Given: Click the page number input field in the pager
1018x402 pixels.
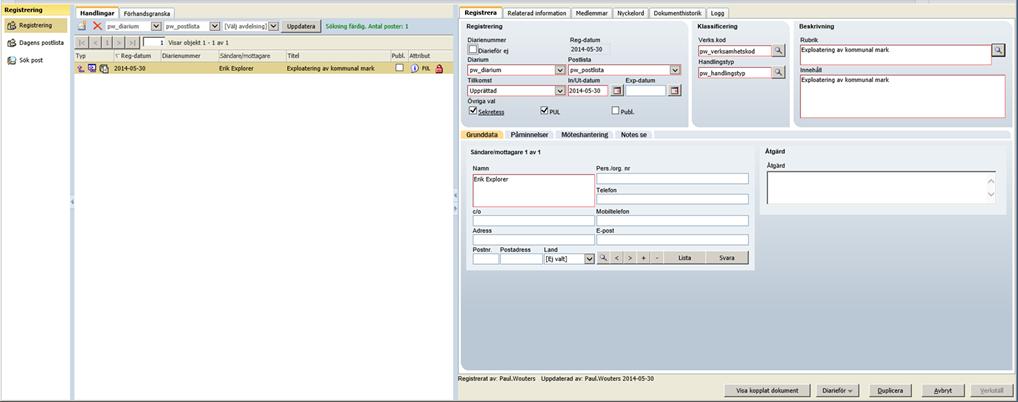Looking at the screenshot, I should [154, 42].
